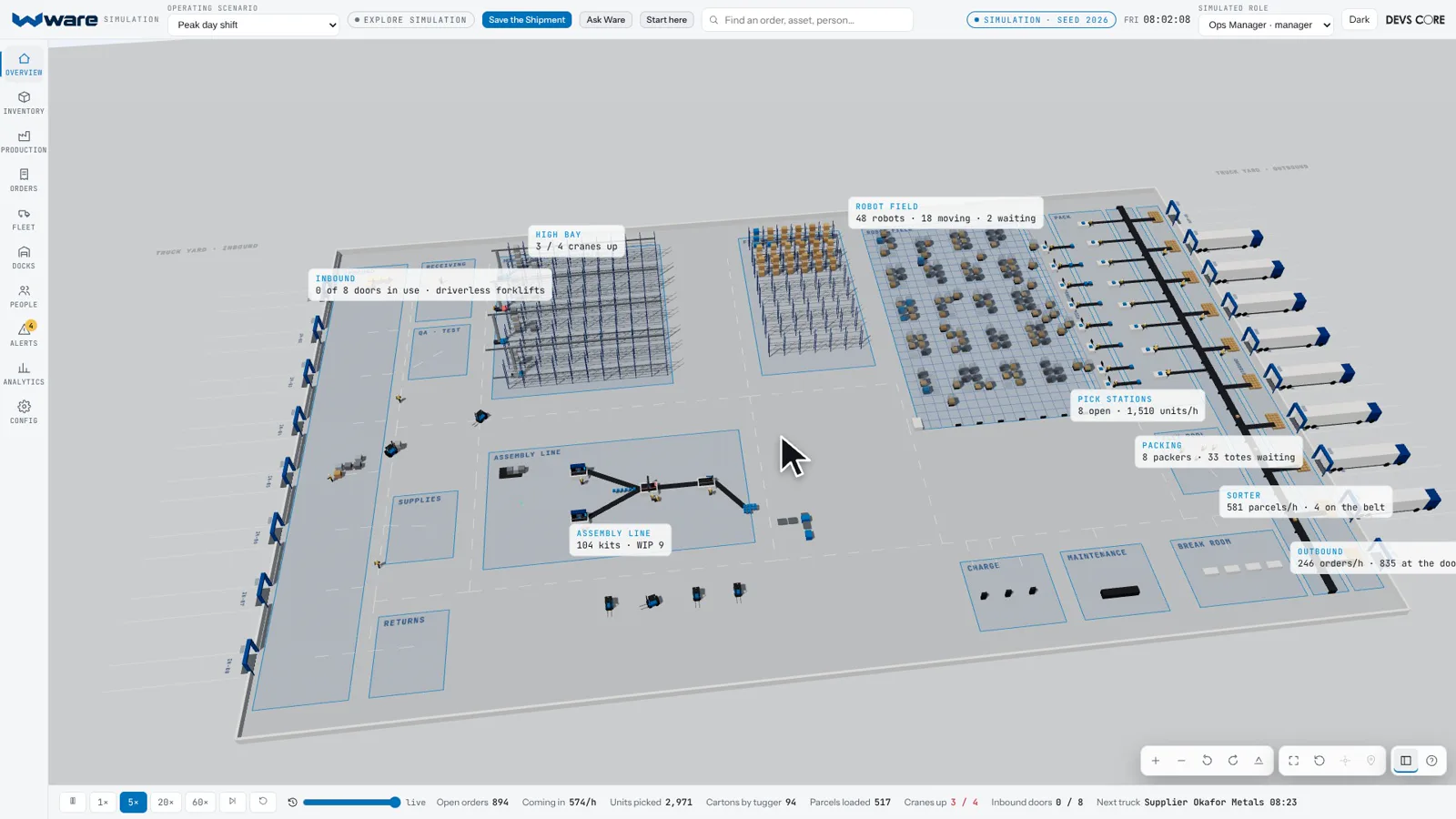The image size is (1456, 819).
Task: Open Fleet view in sidebar
Action: coord(24,219)
